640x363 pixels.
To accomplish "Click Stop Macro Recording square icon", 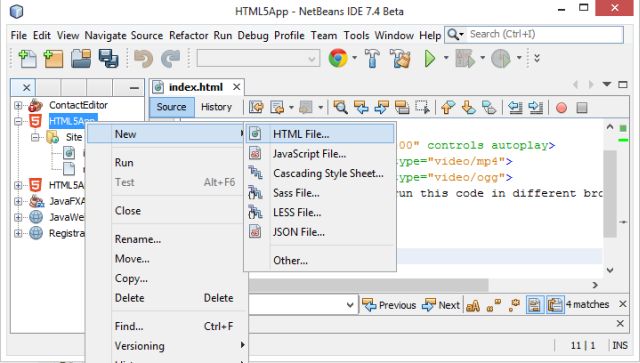I will [582, 108].
